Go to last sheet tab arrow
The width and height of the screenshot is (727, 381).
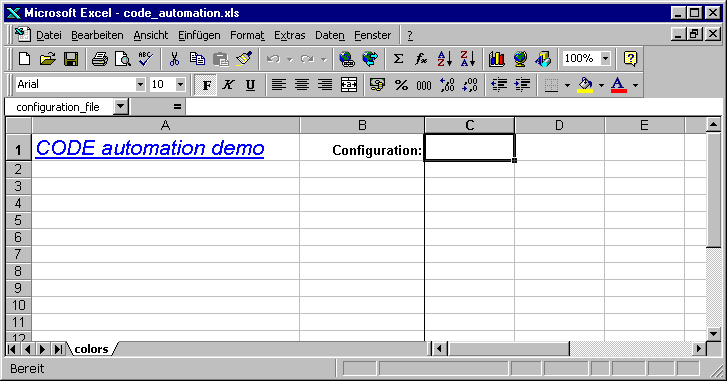pos(58,349)
